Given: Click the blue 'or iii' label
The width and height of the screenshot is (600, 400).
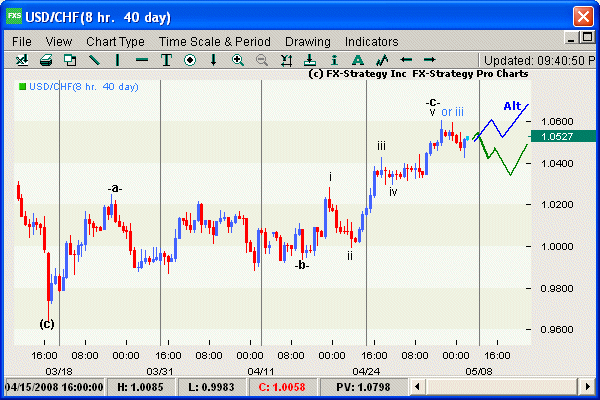Looking at the screenshot, I should (x=452, y=112).
